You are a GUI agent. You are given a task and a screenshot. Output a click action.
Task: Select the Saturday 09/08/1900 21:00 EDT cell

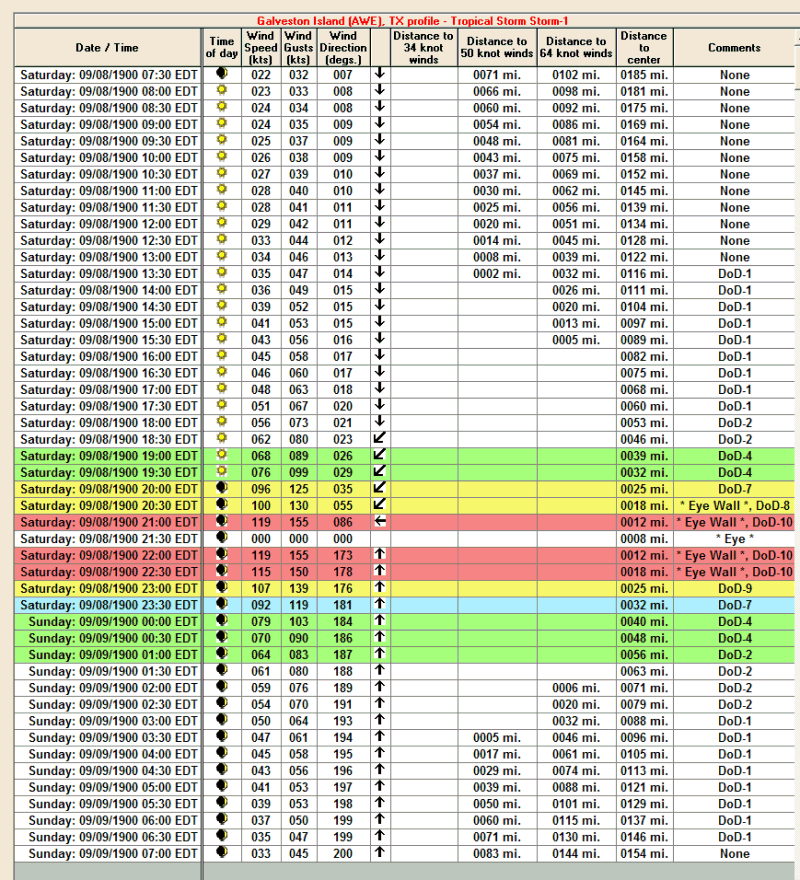pyautogui.click(x=108, y=522)
